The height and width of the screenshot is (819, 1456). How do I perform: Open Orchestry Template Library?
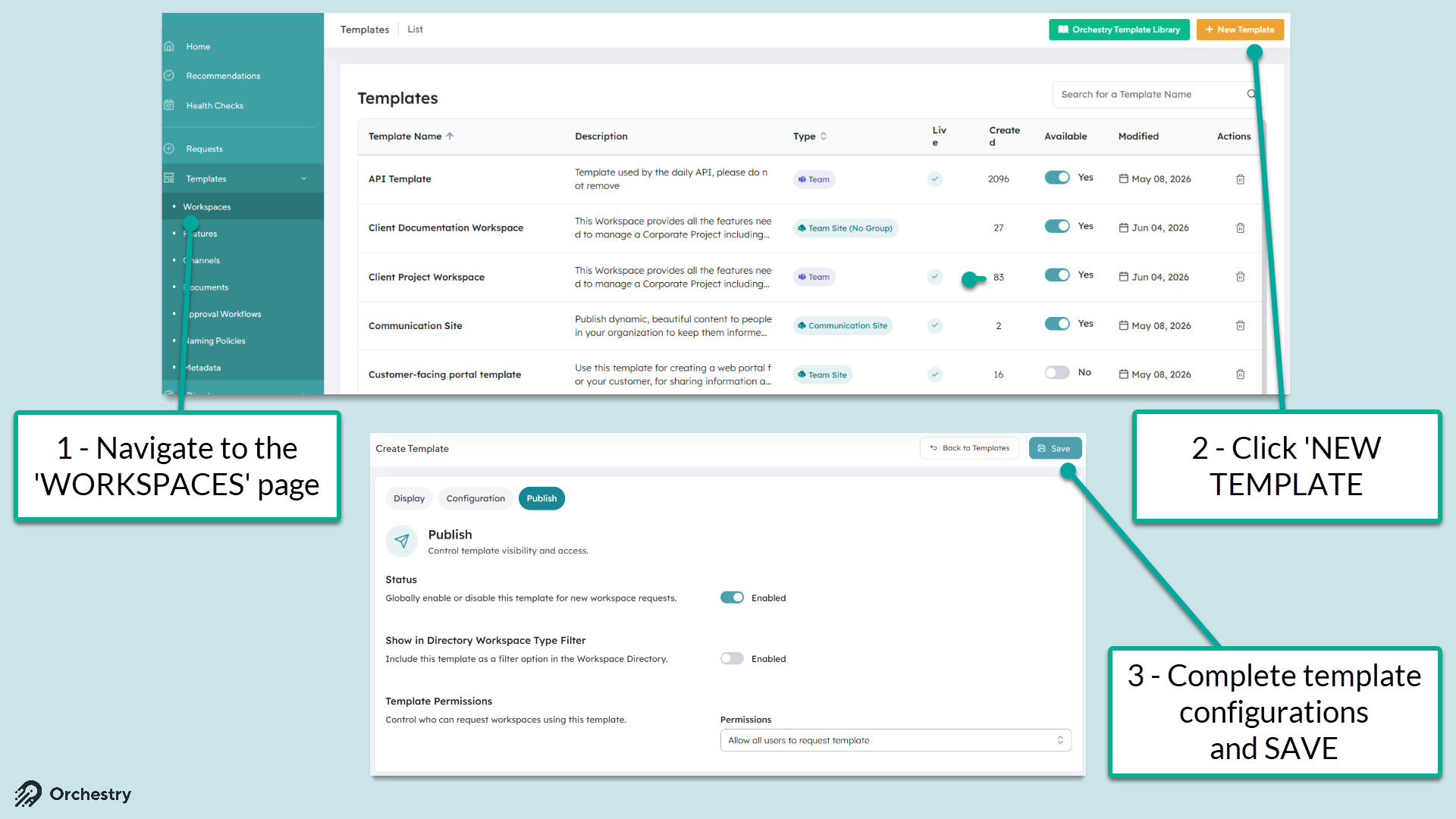(1119, 30)
